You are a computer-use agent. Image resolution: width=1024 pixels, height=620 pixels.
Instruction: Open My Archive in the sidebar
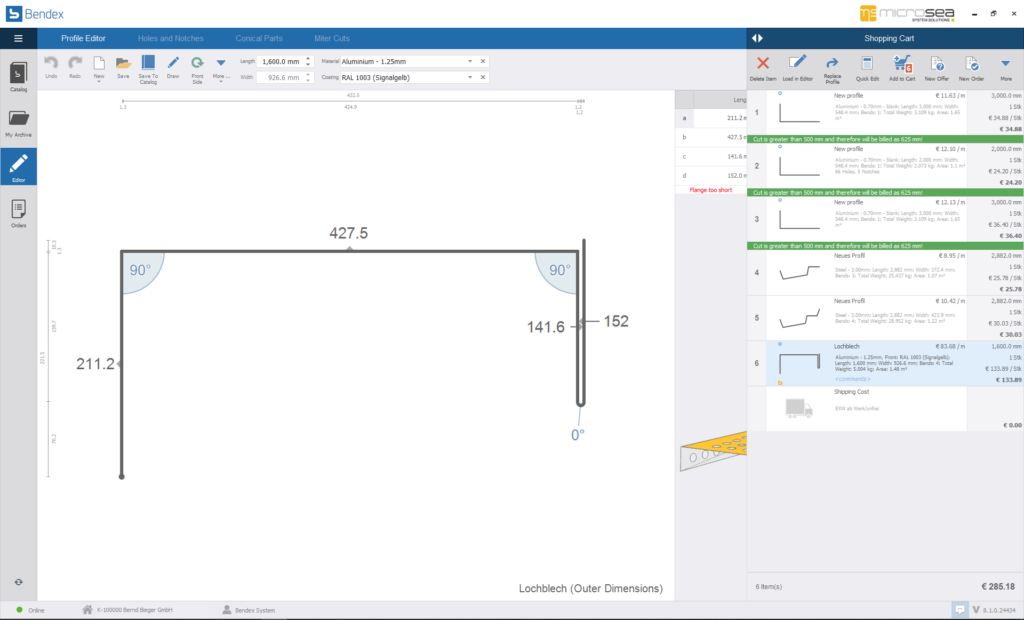pos(18,122)
